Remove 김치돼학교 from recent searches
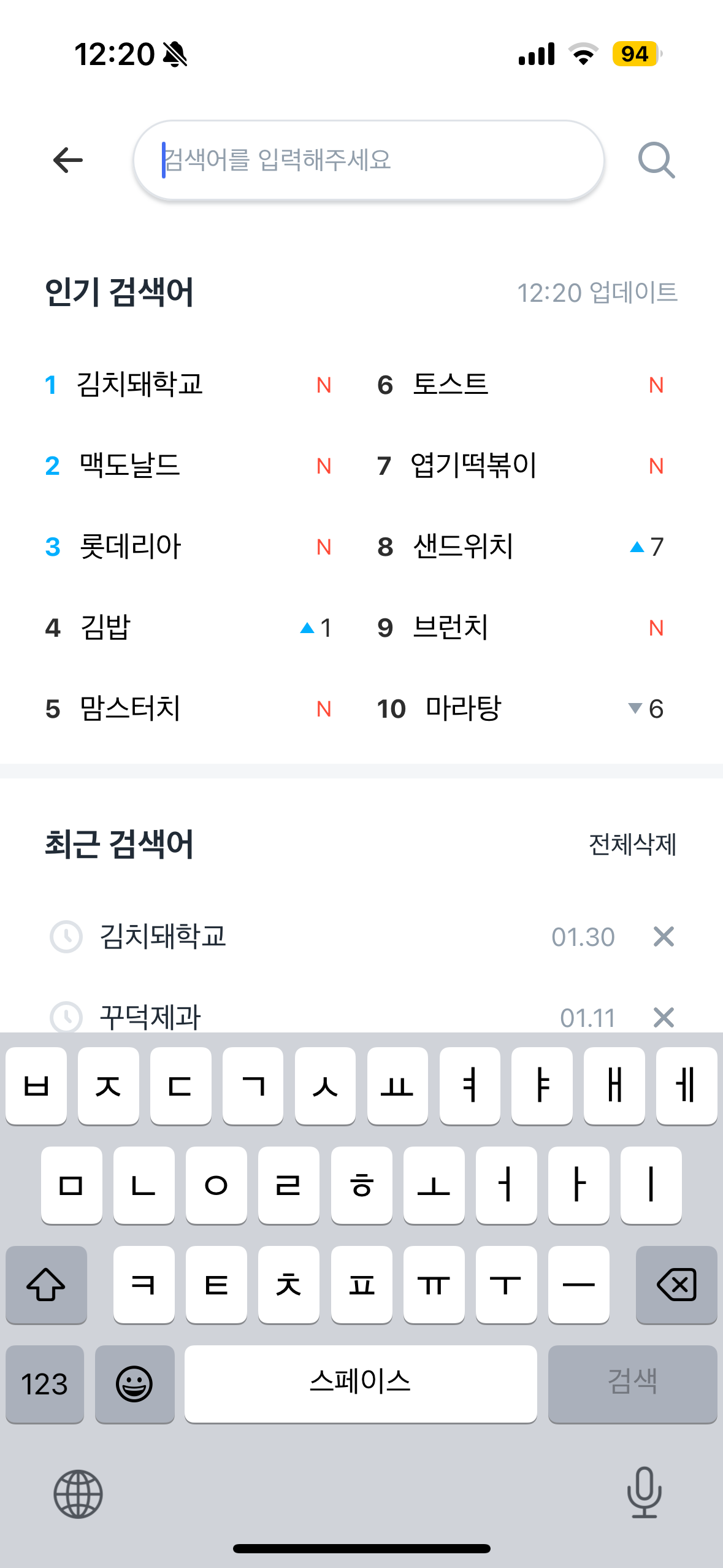The image size is (723, 1568). point(664,937)
